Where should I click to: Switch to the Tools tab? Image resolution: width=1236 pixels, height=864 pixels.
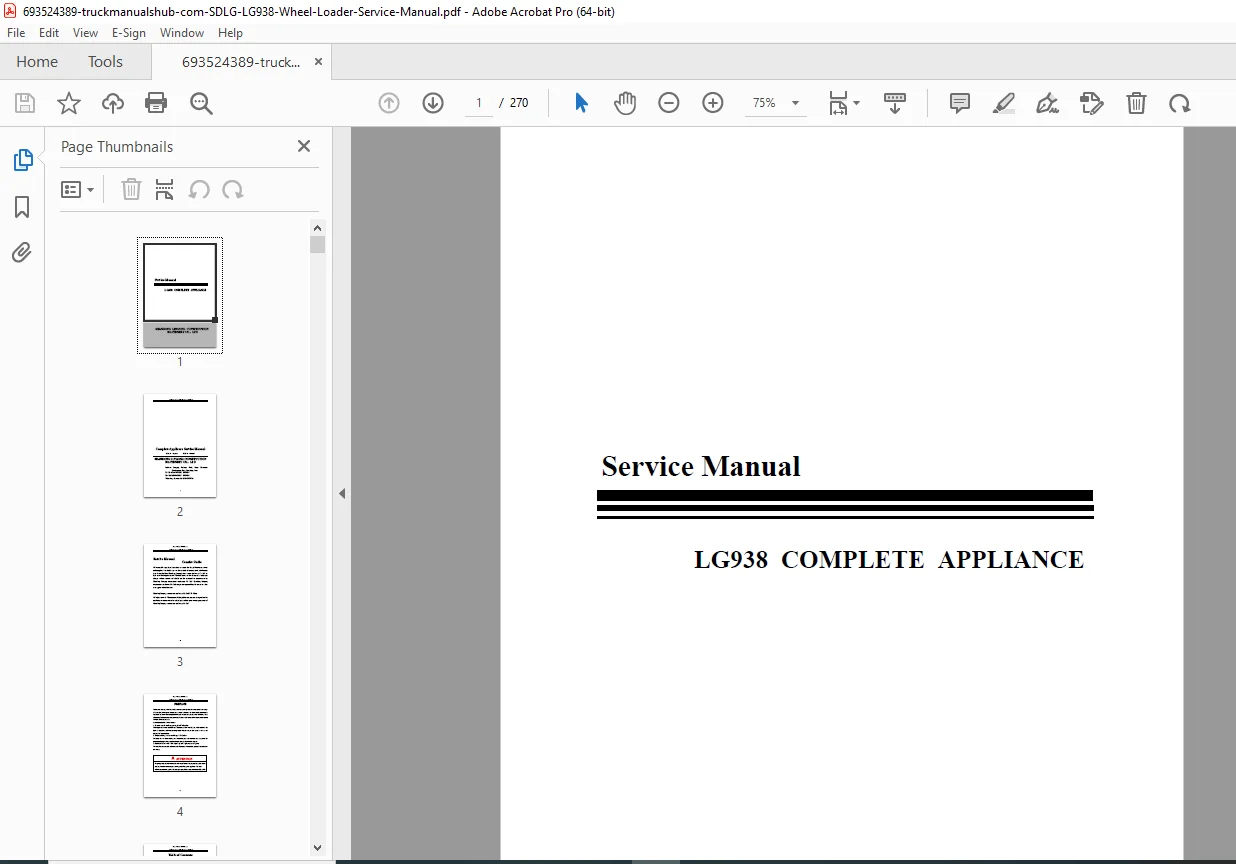pos(105,62)
